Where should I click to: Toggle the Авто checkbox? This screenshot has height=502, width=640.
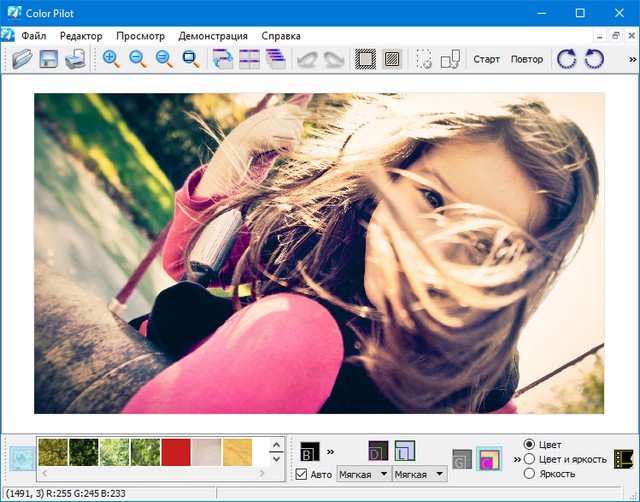[x=302, y=474]
